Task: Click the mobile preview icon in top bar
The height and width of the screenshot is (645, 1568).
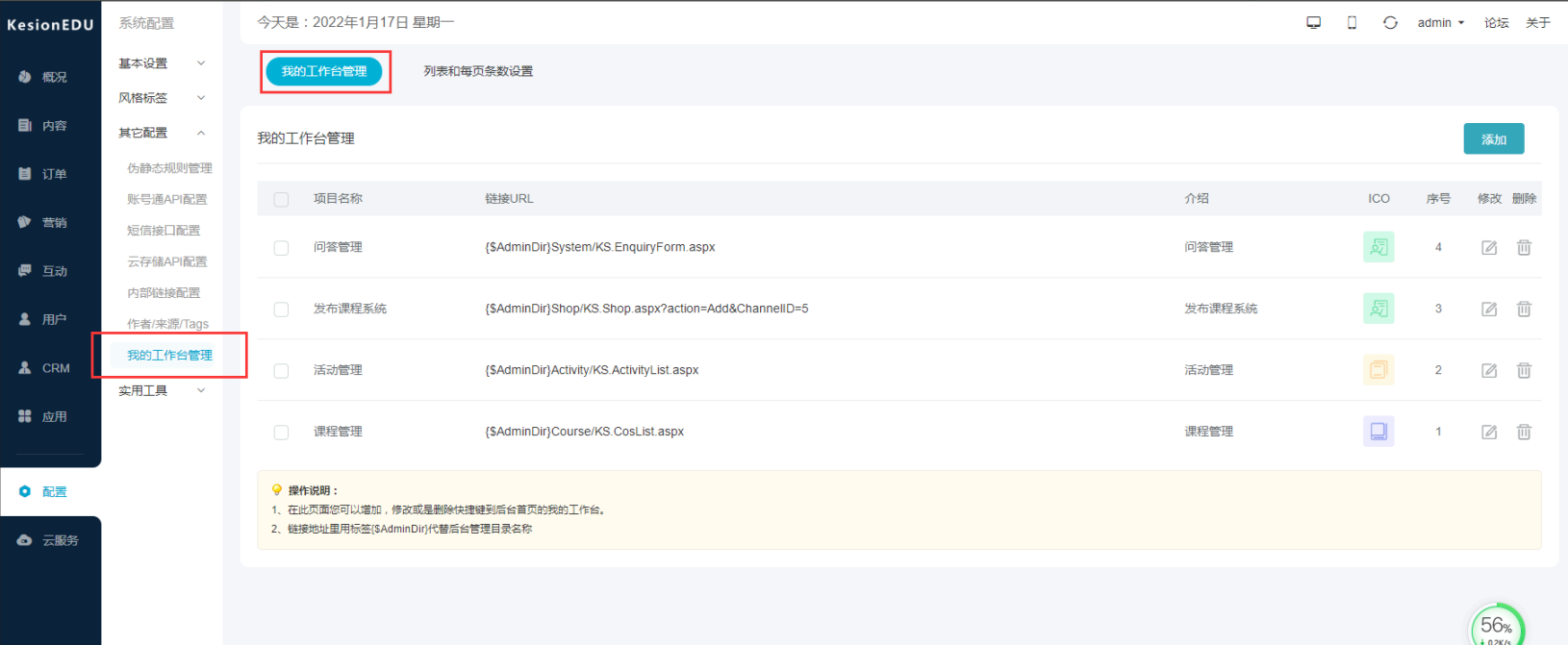Action: point(1352,22)
